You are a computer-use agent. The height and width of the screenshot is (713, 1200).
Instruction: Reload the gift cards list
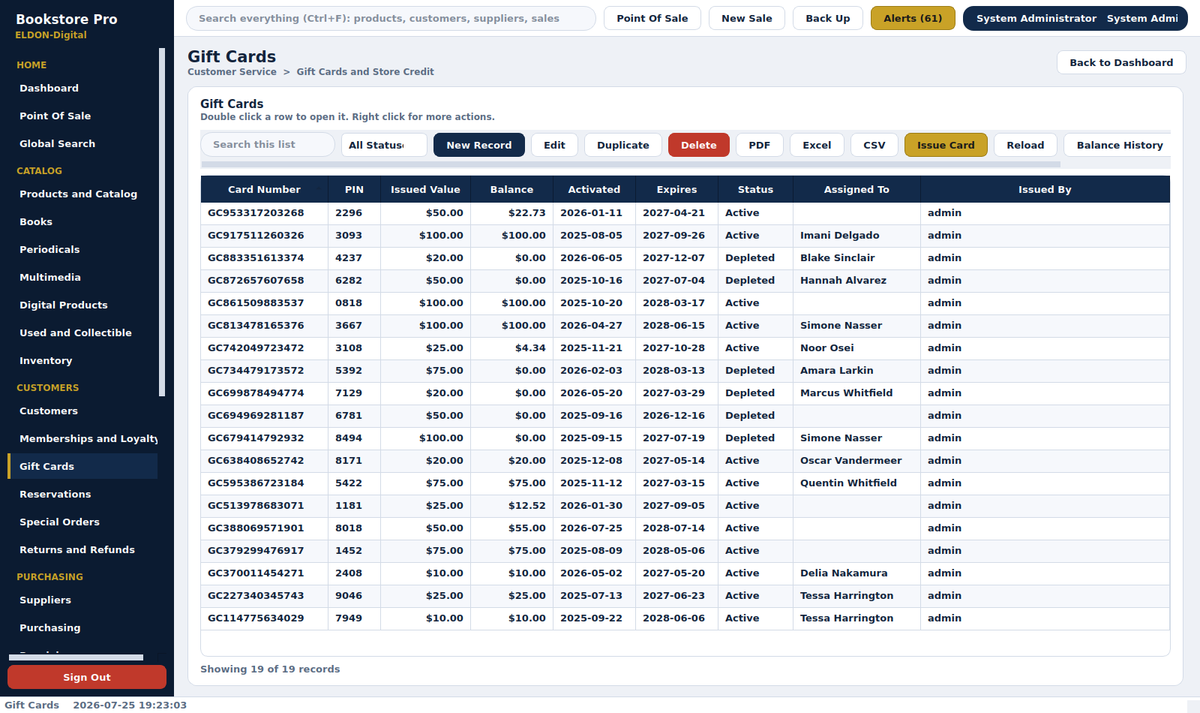(1025, 145)
